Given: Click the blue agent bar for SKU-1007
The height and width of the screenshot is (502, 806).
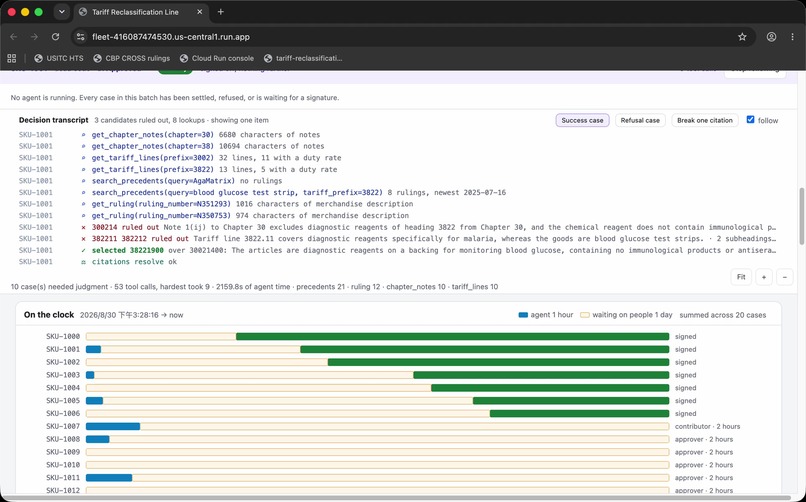Looking at the screenshot, I should [113, 426].
